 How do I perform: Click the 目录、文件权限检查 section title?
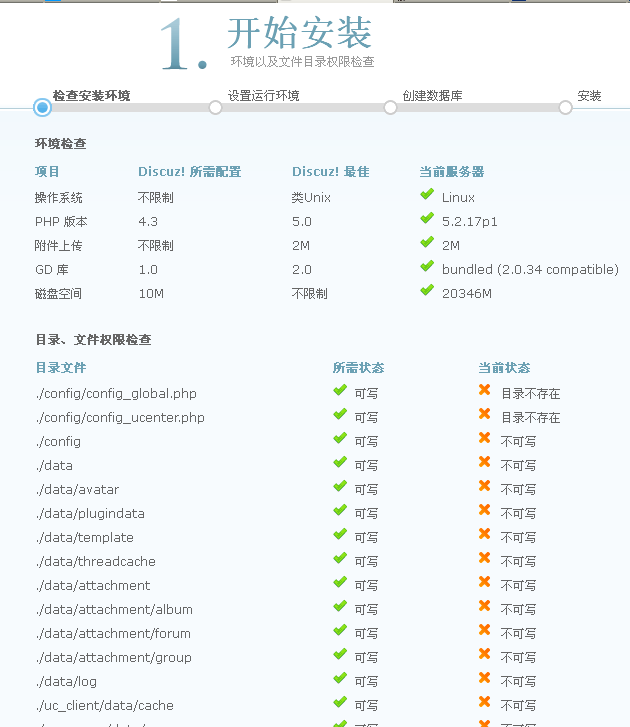click(94, 340)
